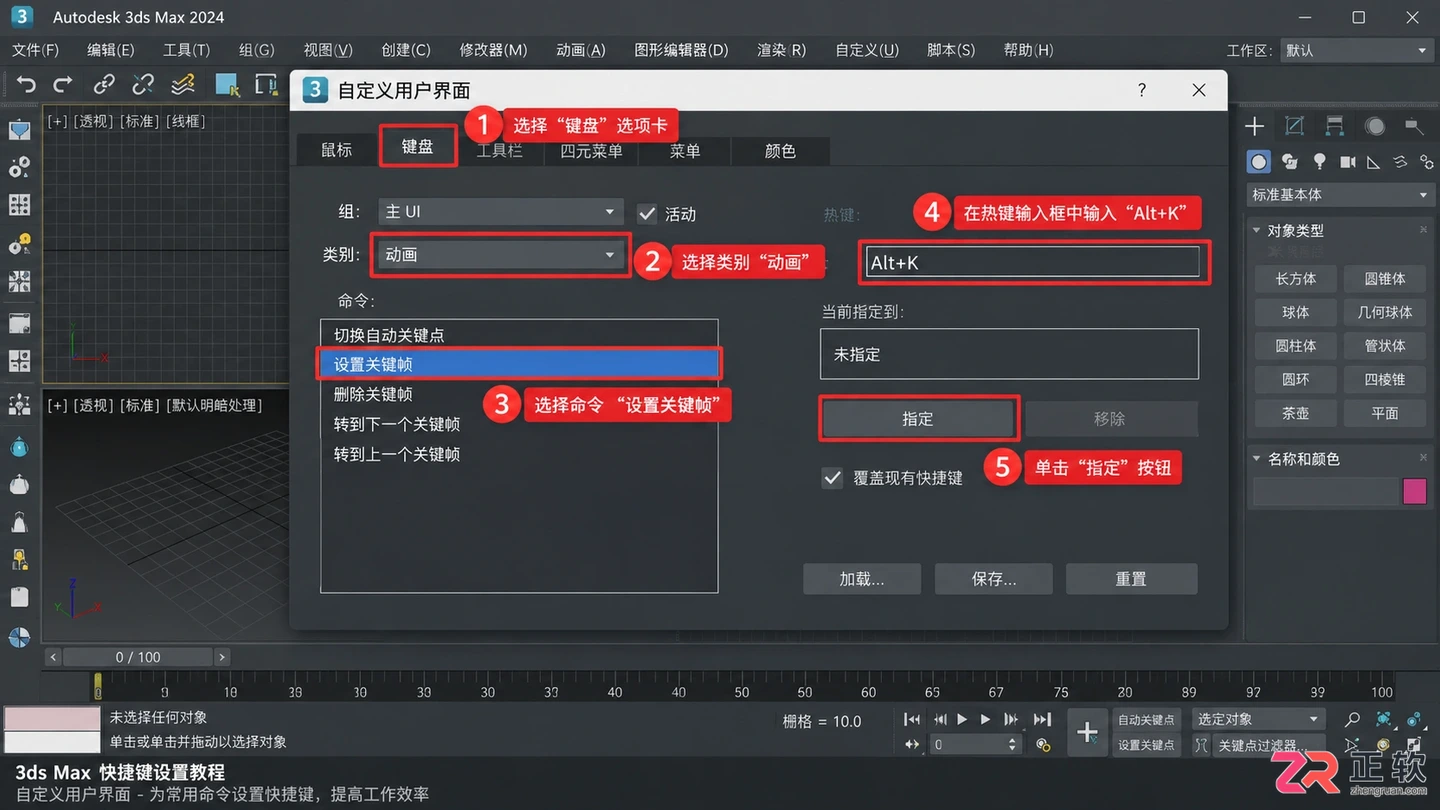Switch to the 鼠标 tab
The width and height of the screenshot is (1440, 810).
point(337,150)
